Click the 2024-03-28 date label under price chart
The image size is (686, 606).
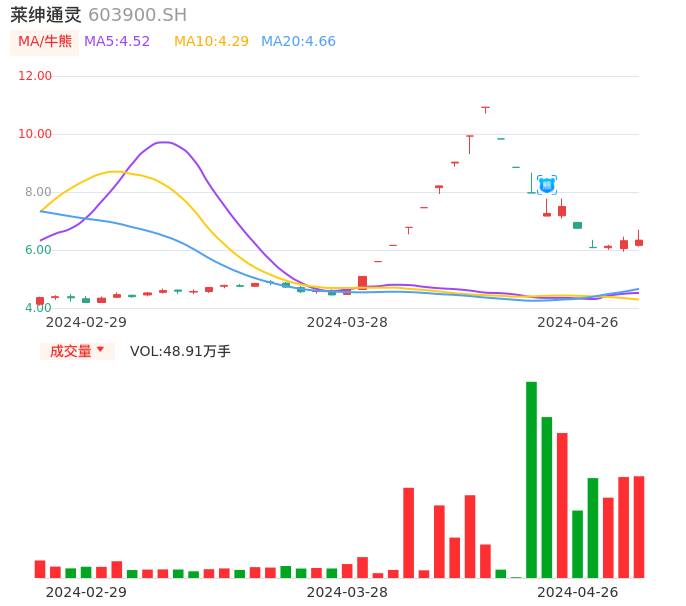pos(347,322)
